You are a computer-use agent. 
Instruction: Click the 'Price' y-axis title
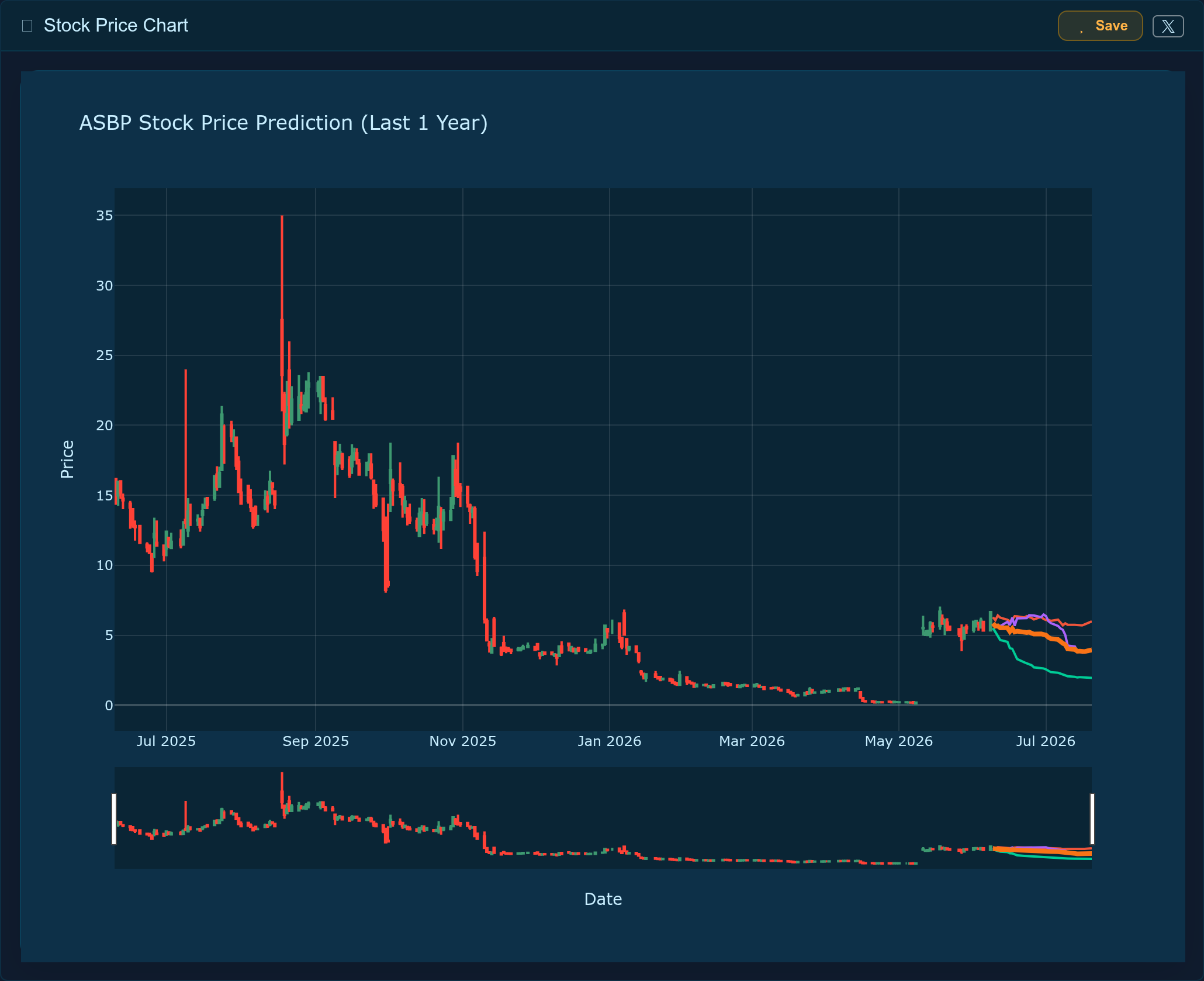(x=67, y=460)
